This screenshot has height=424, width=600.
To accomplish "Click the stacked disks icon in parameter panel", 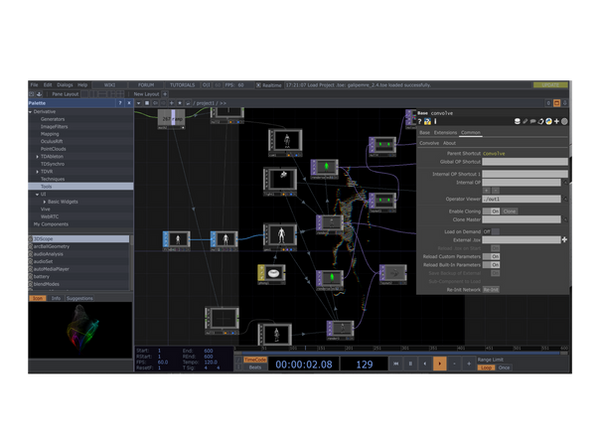I will pos(517,121).
